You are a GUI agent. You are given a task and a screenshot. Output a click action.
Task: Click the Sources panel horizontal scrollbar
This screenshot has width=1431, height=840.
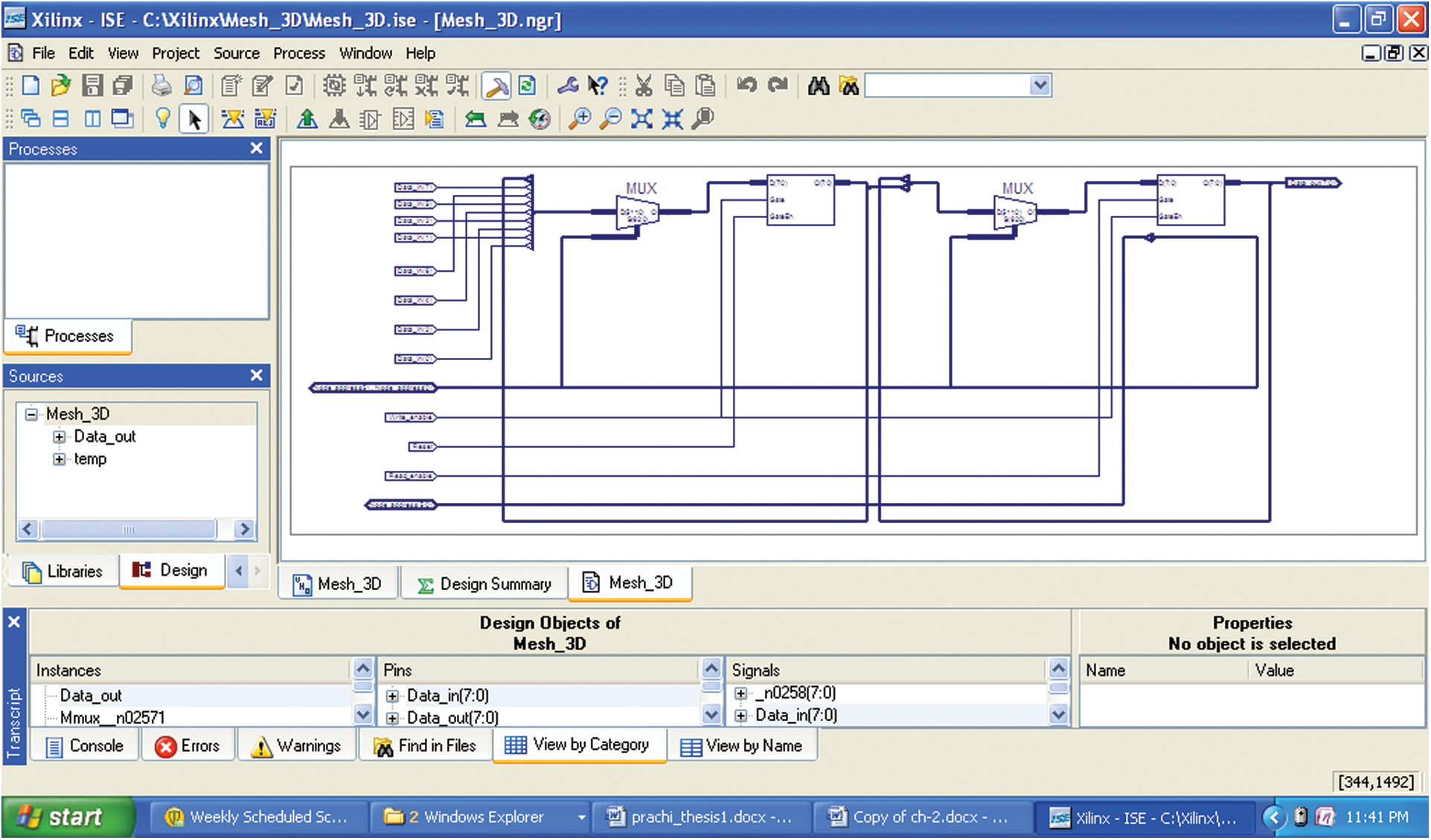[x=128, y=529]
